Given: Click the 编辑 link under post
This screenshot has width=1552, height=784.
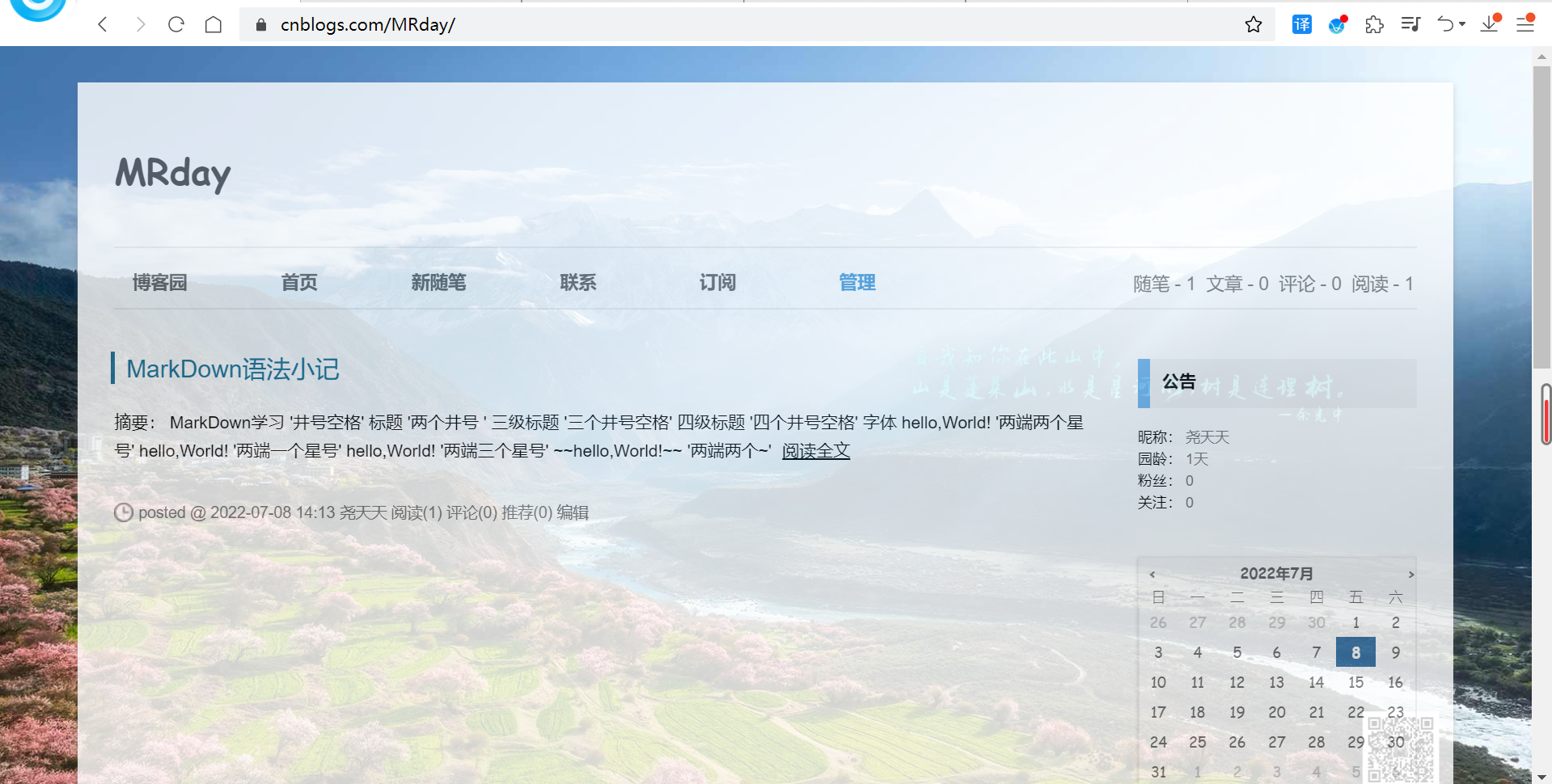Looking at the screenshot, I should click(x=573, y=512).
